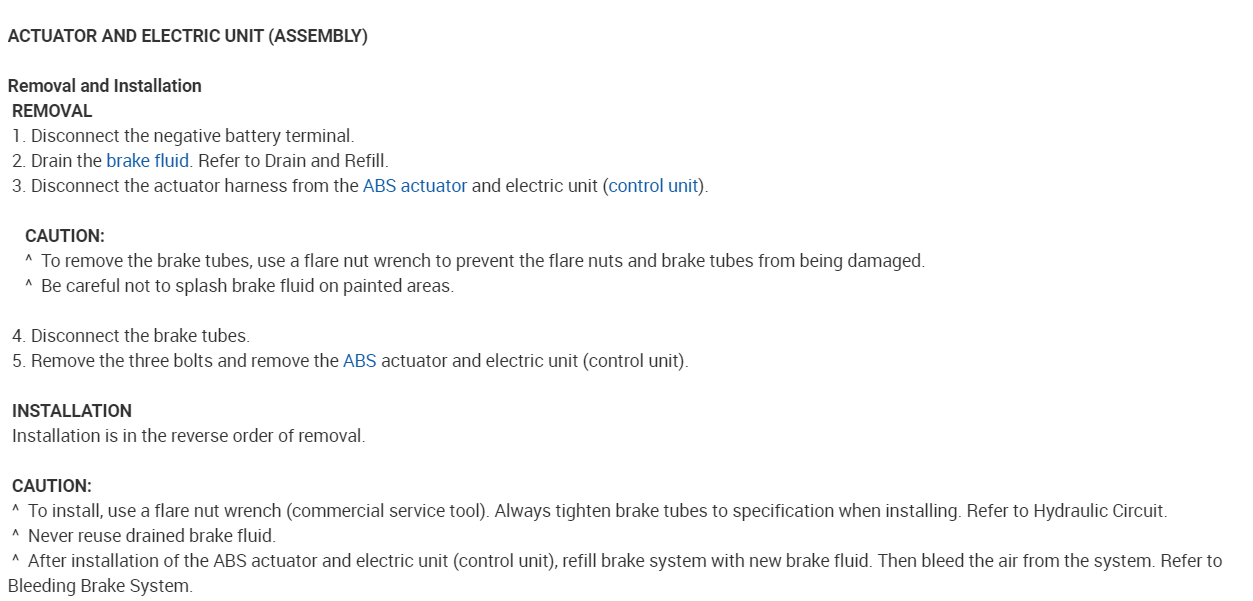Screen dimensions: 1253x601
Task: Click the 'ABS' link in step 5
Action: point(360,361)
